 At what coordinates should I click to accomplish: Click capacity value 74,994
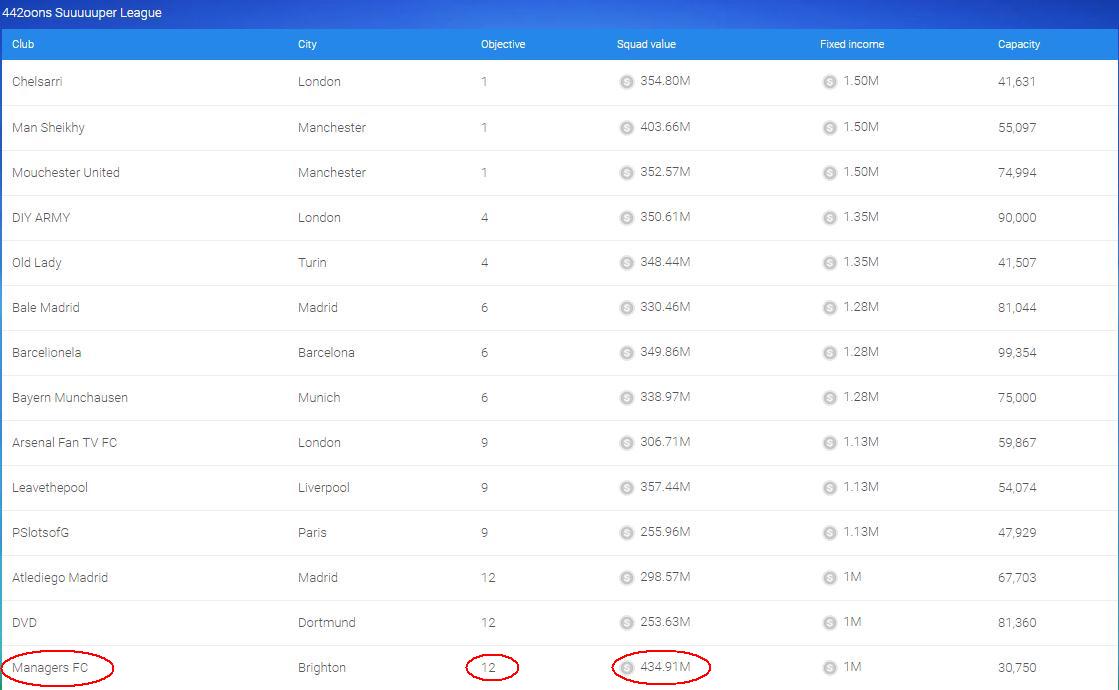[1017, 173]
